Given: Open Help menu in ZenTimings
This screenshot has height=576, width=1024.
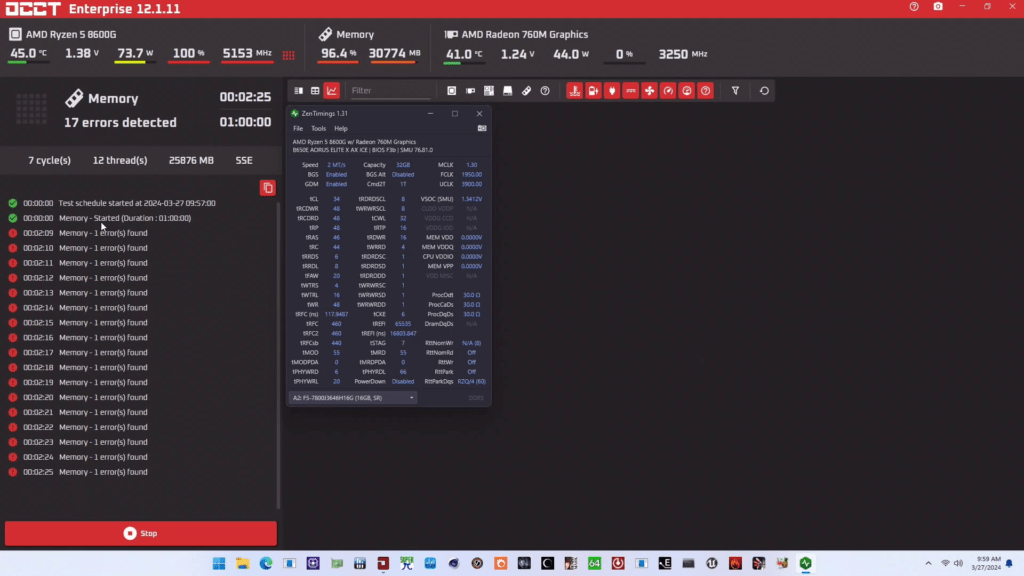Looking at the screenshot, I should pos(341,129).
